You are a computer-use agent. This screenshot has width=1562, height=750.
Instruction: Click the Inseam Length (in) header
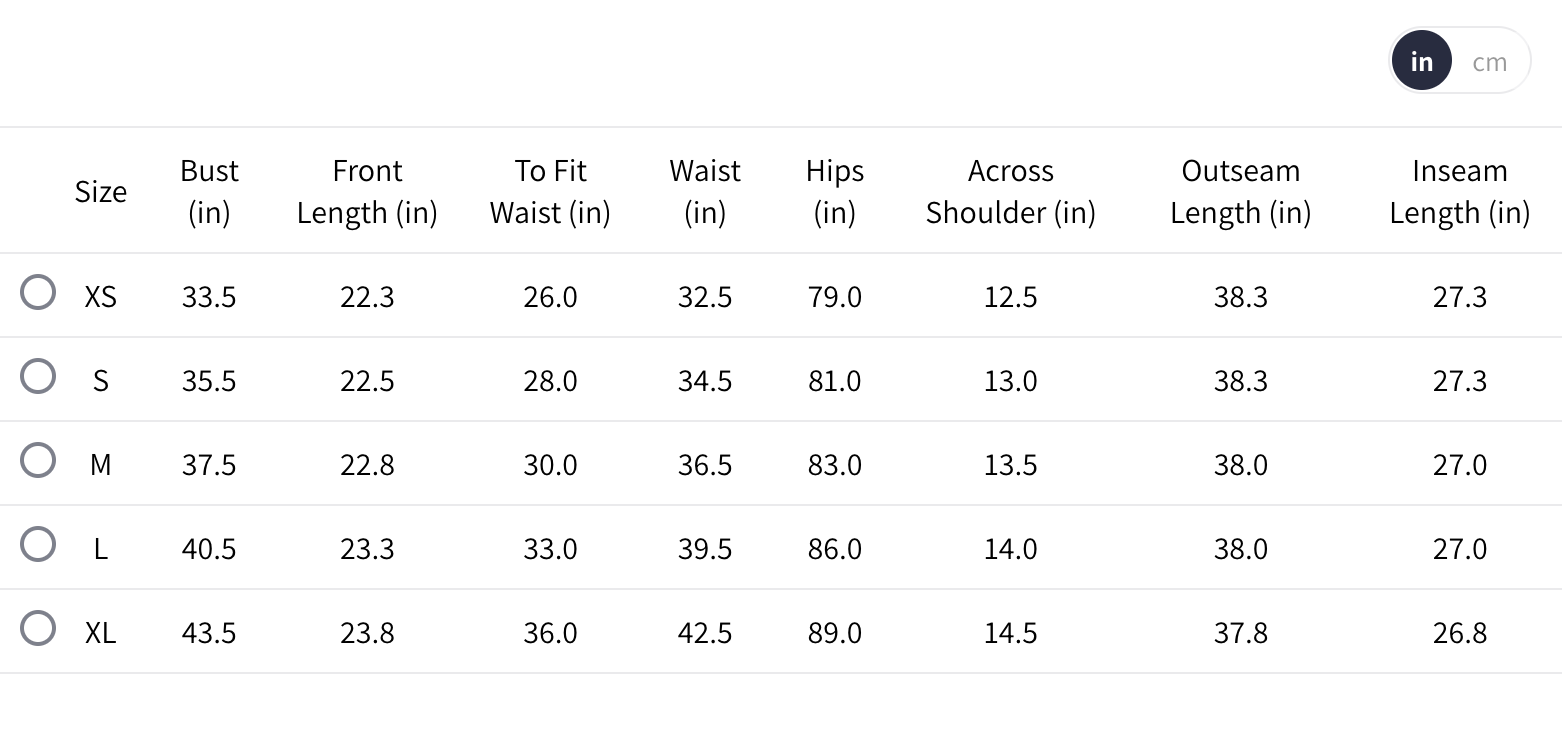click(x=1459, y=191)
